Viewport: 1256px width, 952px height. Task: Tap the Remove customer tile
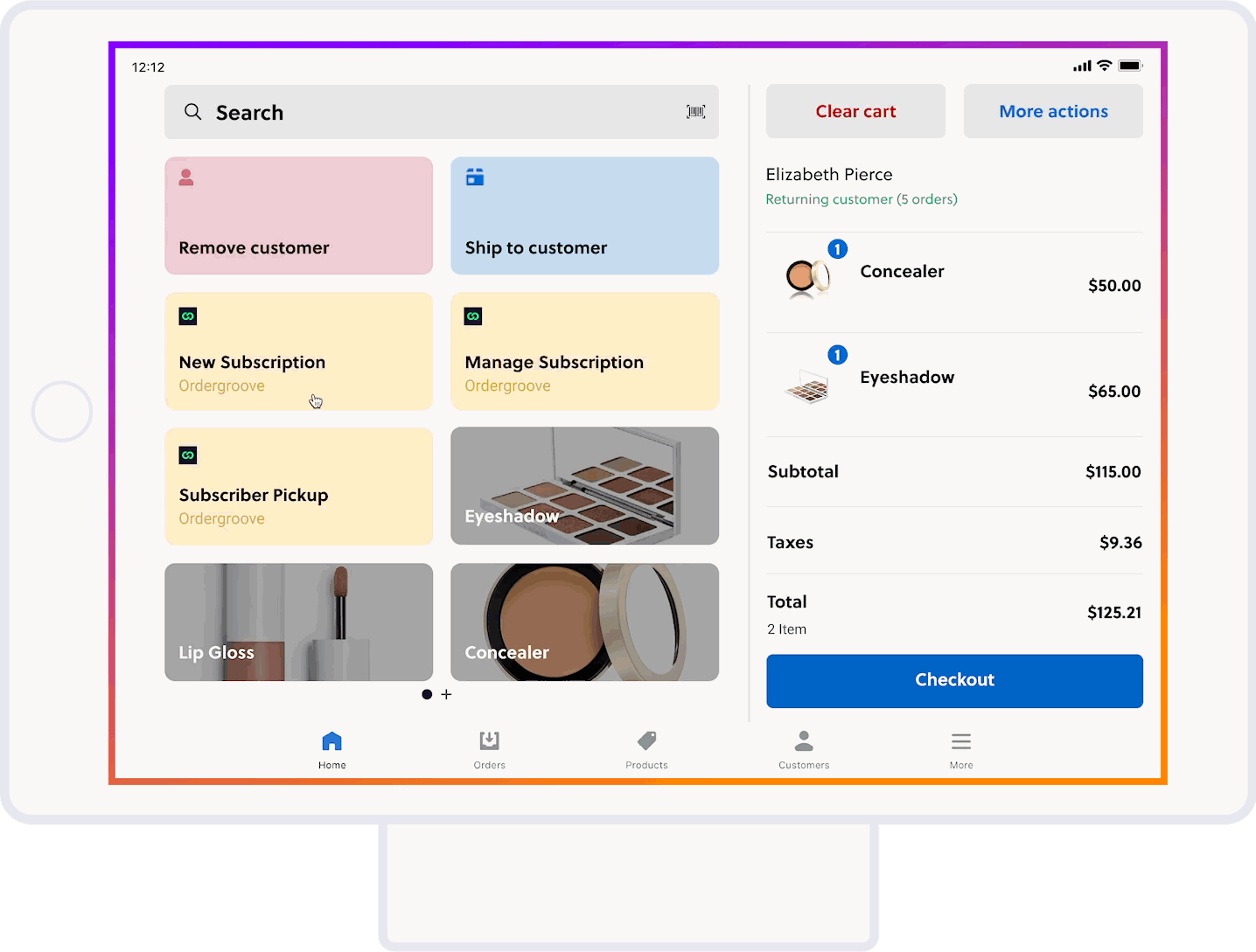[x=299, y=216]
